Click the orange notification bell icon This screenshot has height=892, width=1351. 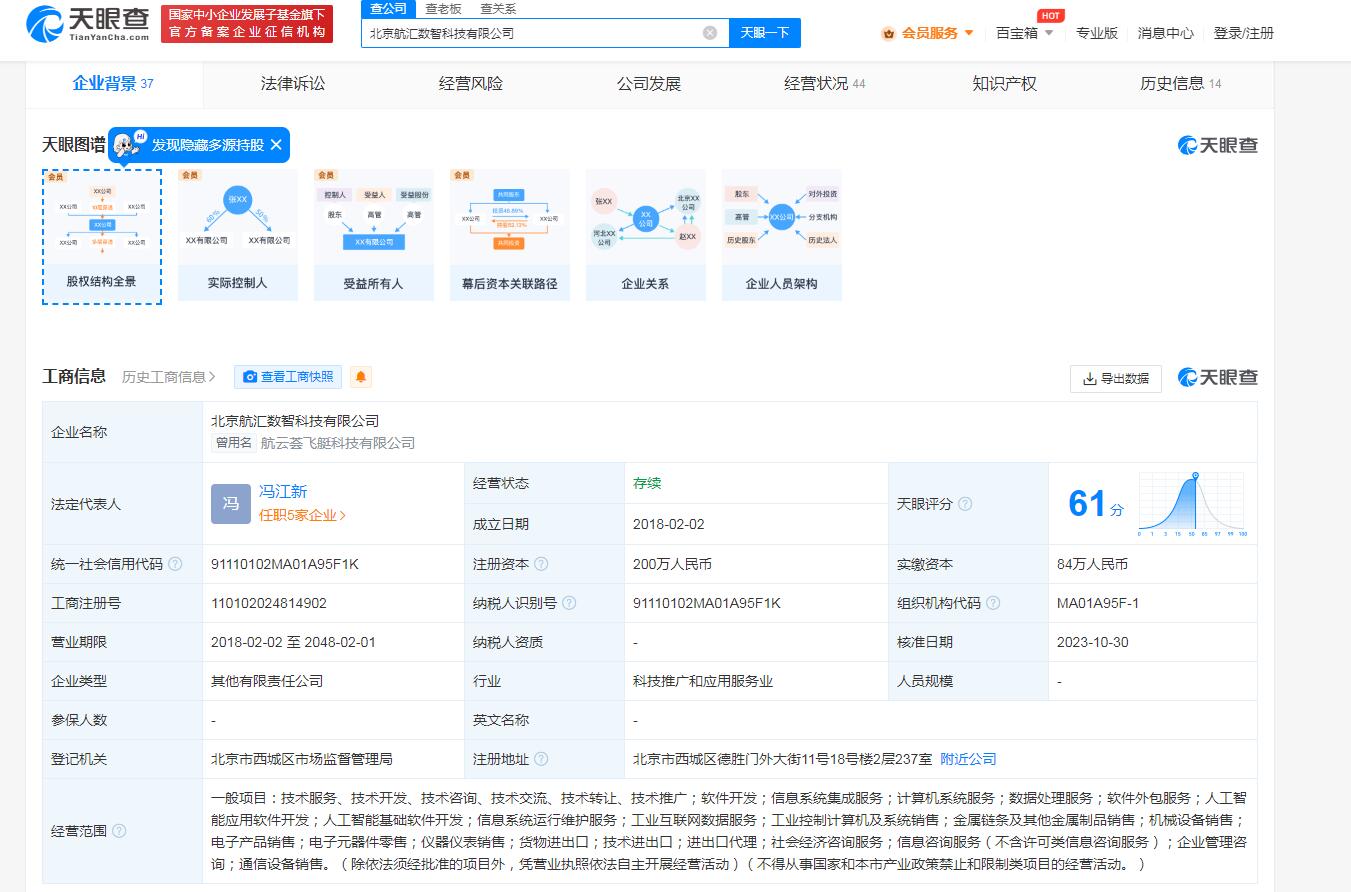(x=361, y=377)
